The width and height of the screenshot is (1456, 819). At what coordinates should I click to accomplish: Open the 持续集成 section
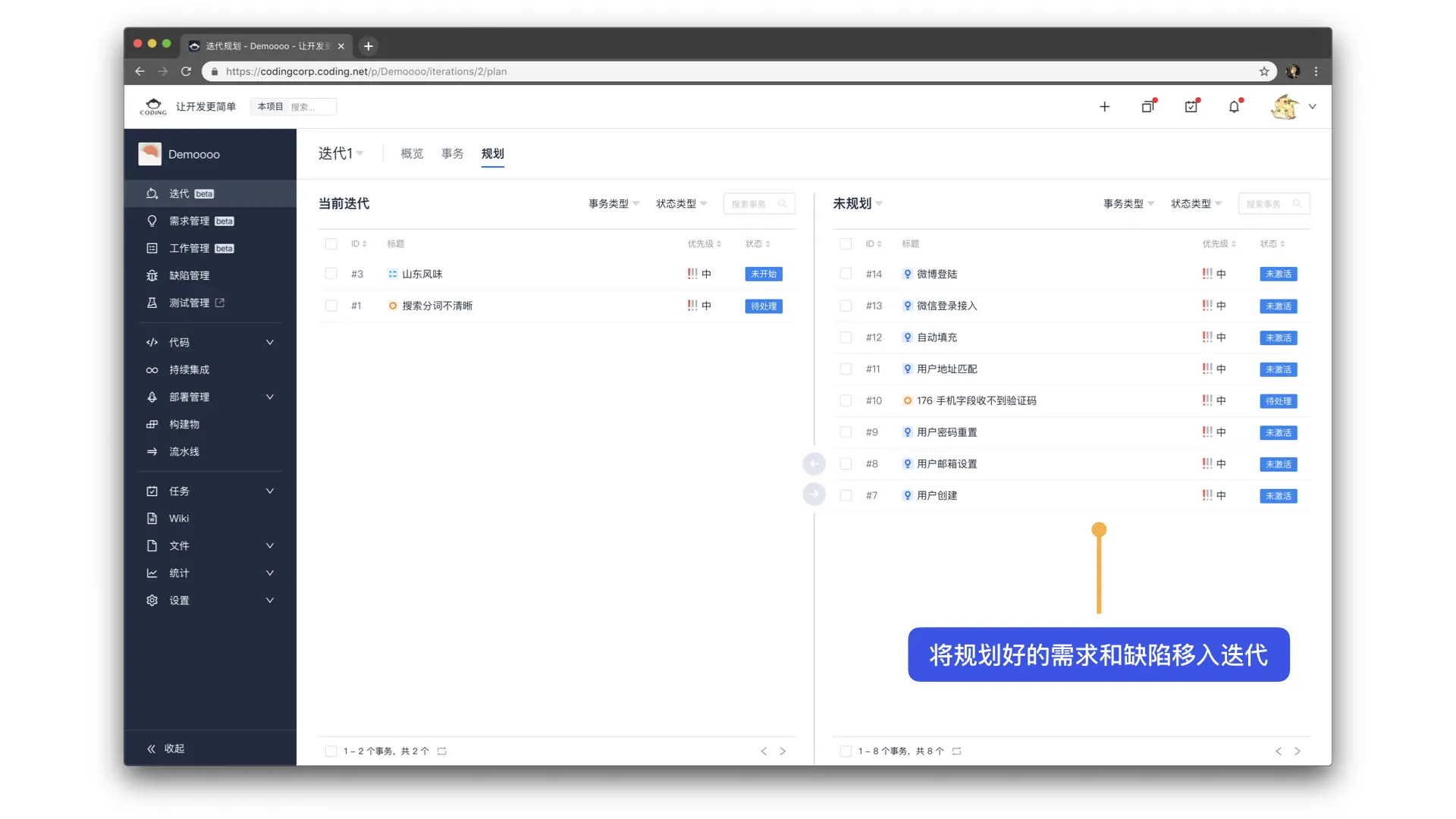190,369
